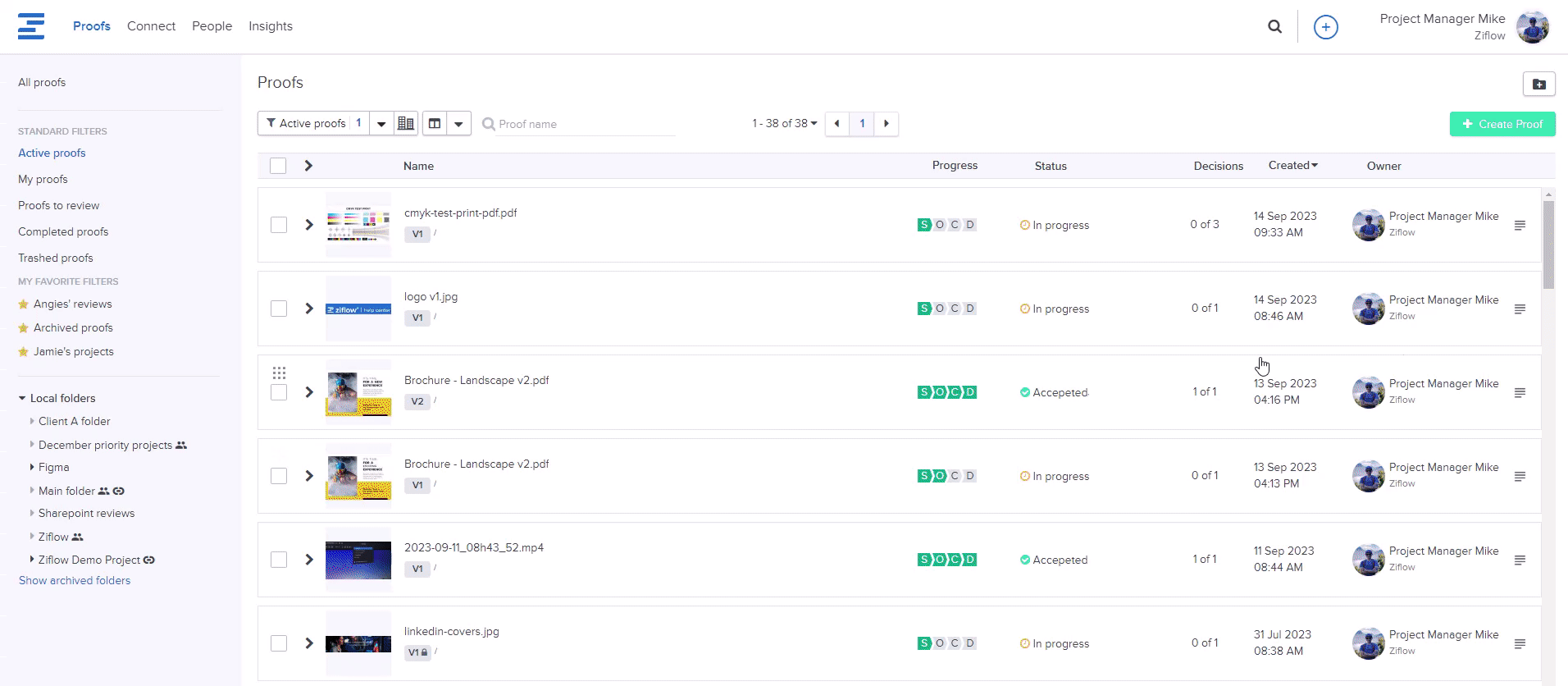Click Show archived folders link
1568x686 pixels.
75,580
